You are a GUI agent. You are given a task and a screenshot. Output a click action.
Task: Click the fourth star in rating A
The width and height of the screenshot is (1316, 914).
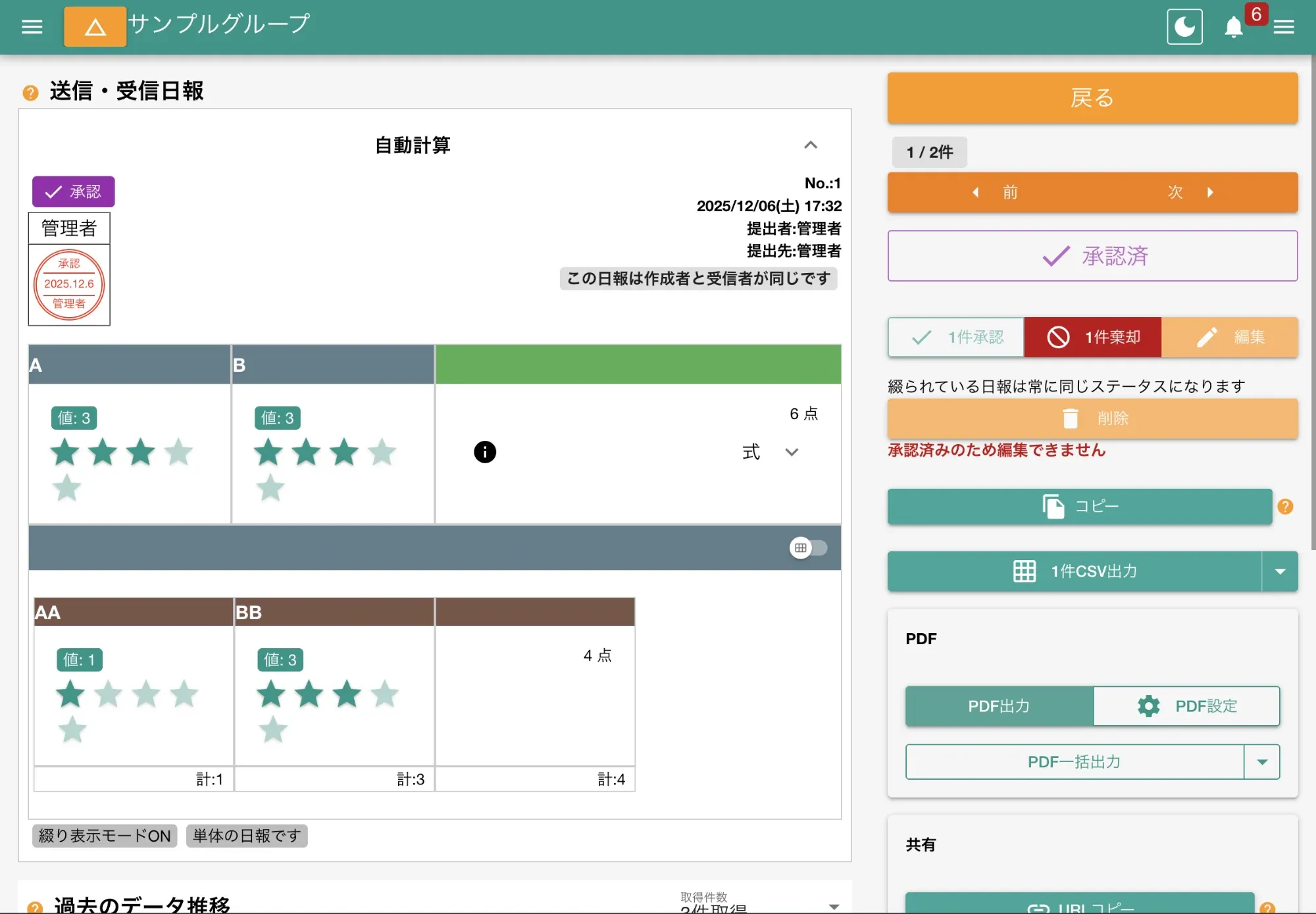pos(176,452)
